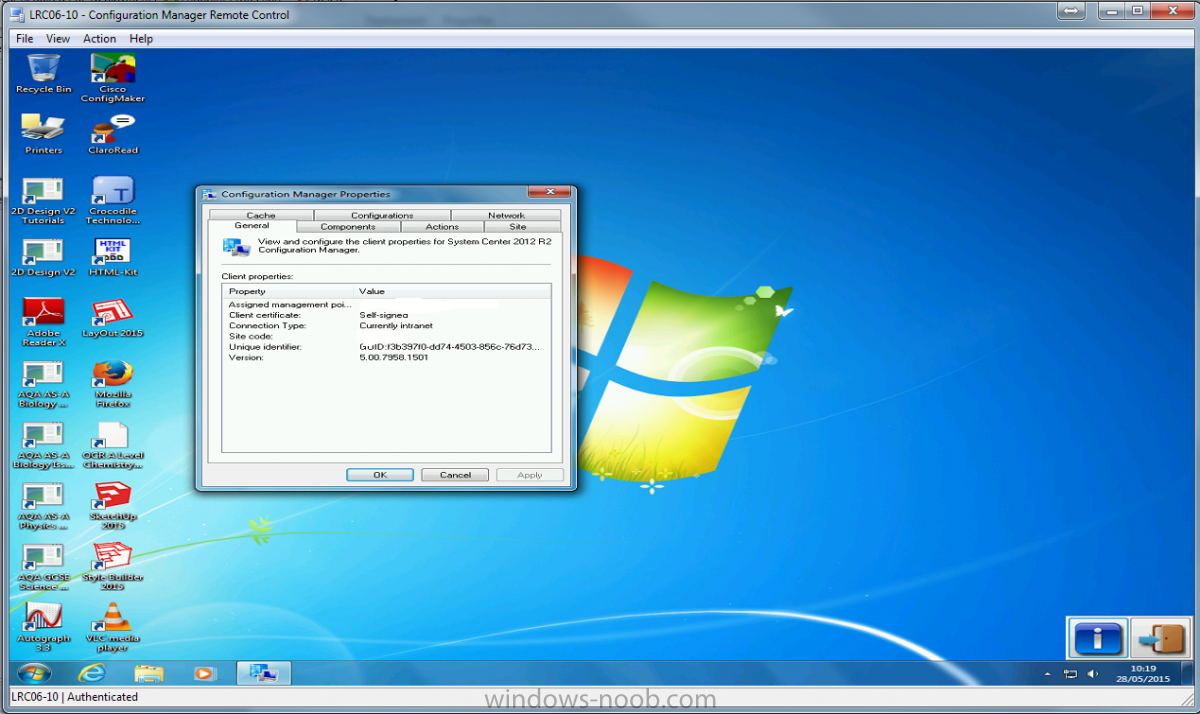Click the Property column header

tap(288, 291)
